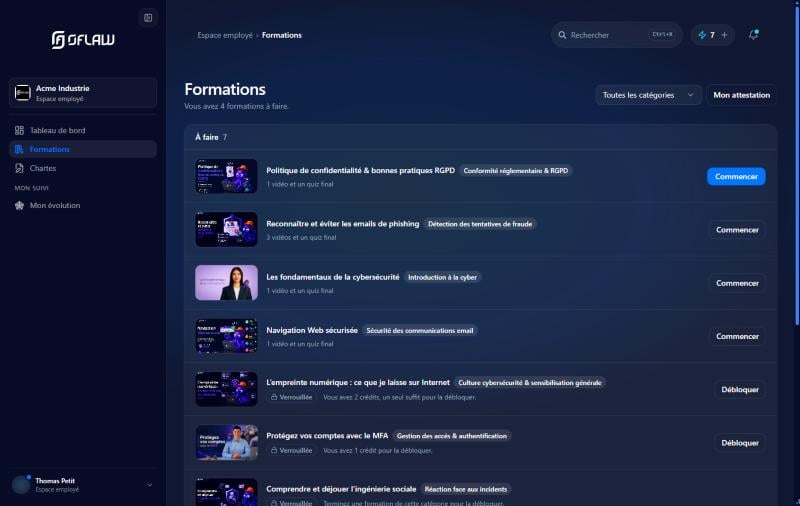Open the Toutes les catégories dropdown
The height and width of the screenshot is (506, 800).
648,95
